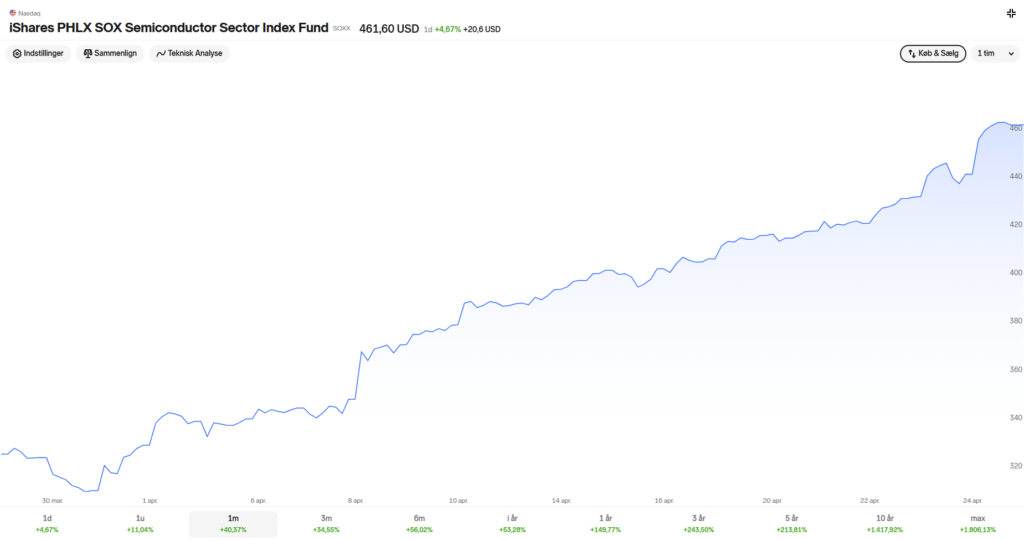Click the 8 apr. axis date
Image resolution: width=1024 pixels, height=541 pixels.
coord(355,501)
